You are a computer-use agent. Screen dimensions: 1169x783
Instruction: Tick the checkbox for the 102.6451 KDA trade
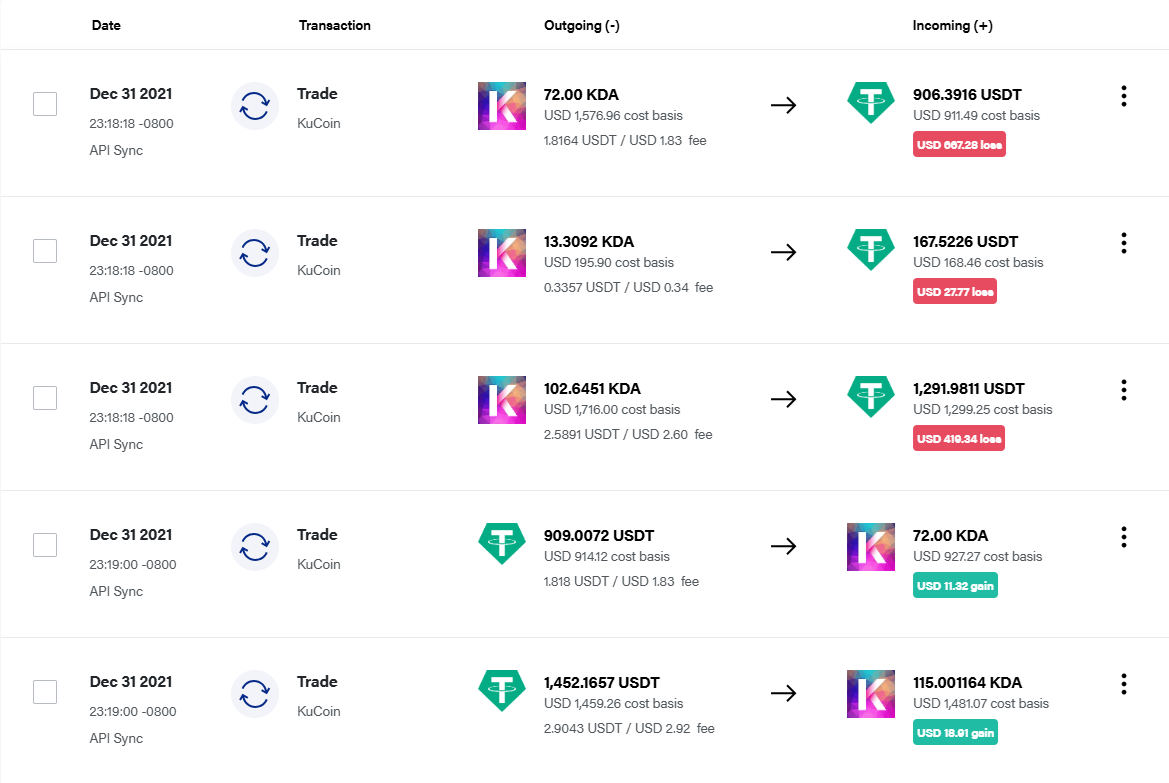[x=45, y=398]
